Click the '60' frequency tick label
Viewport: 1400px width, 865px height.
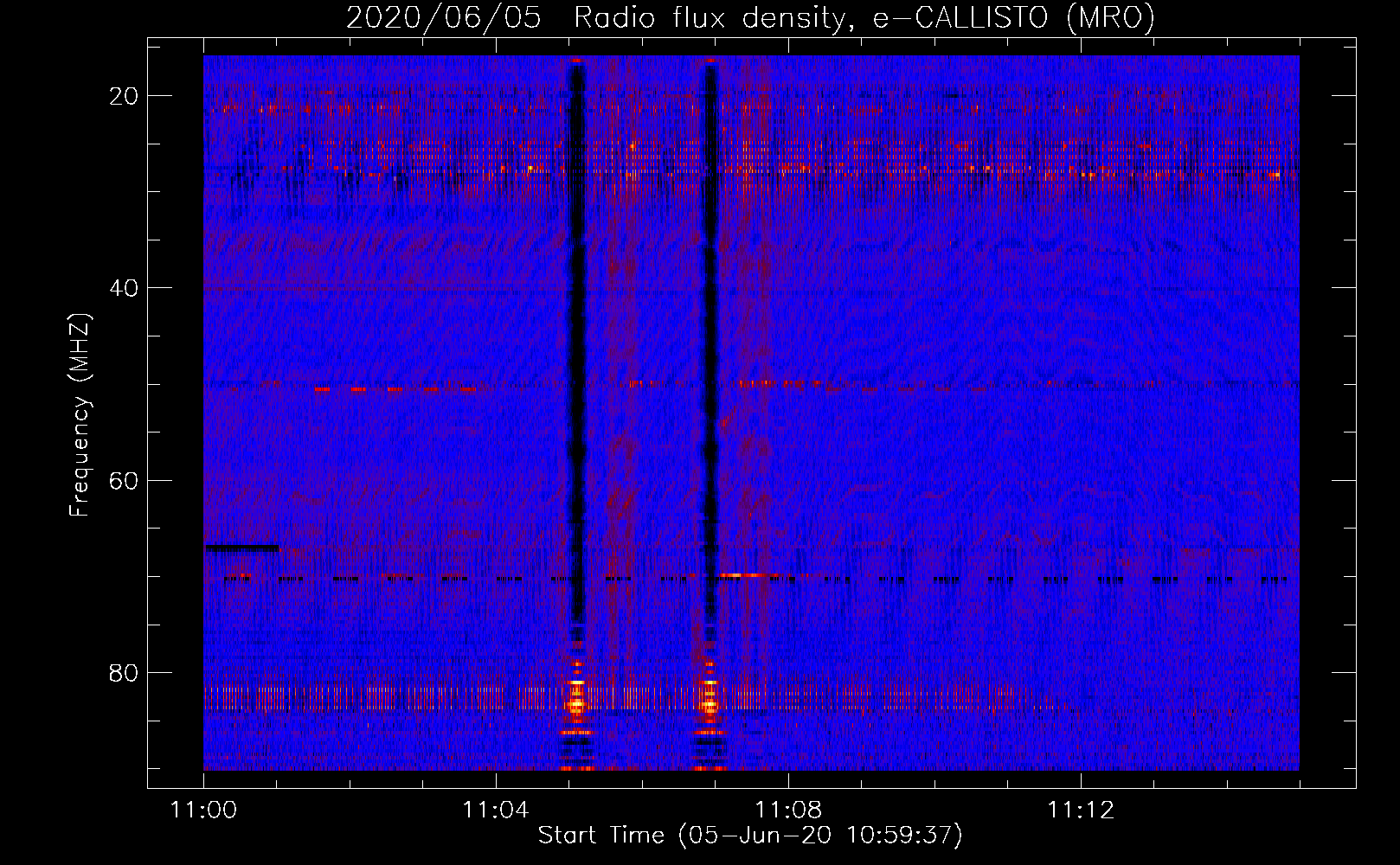[x=124, y=480]
